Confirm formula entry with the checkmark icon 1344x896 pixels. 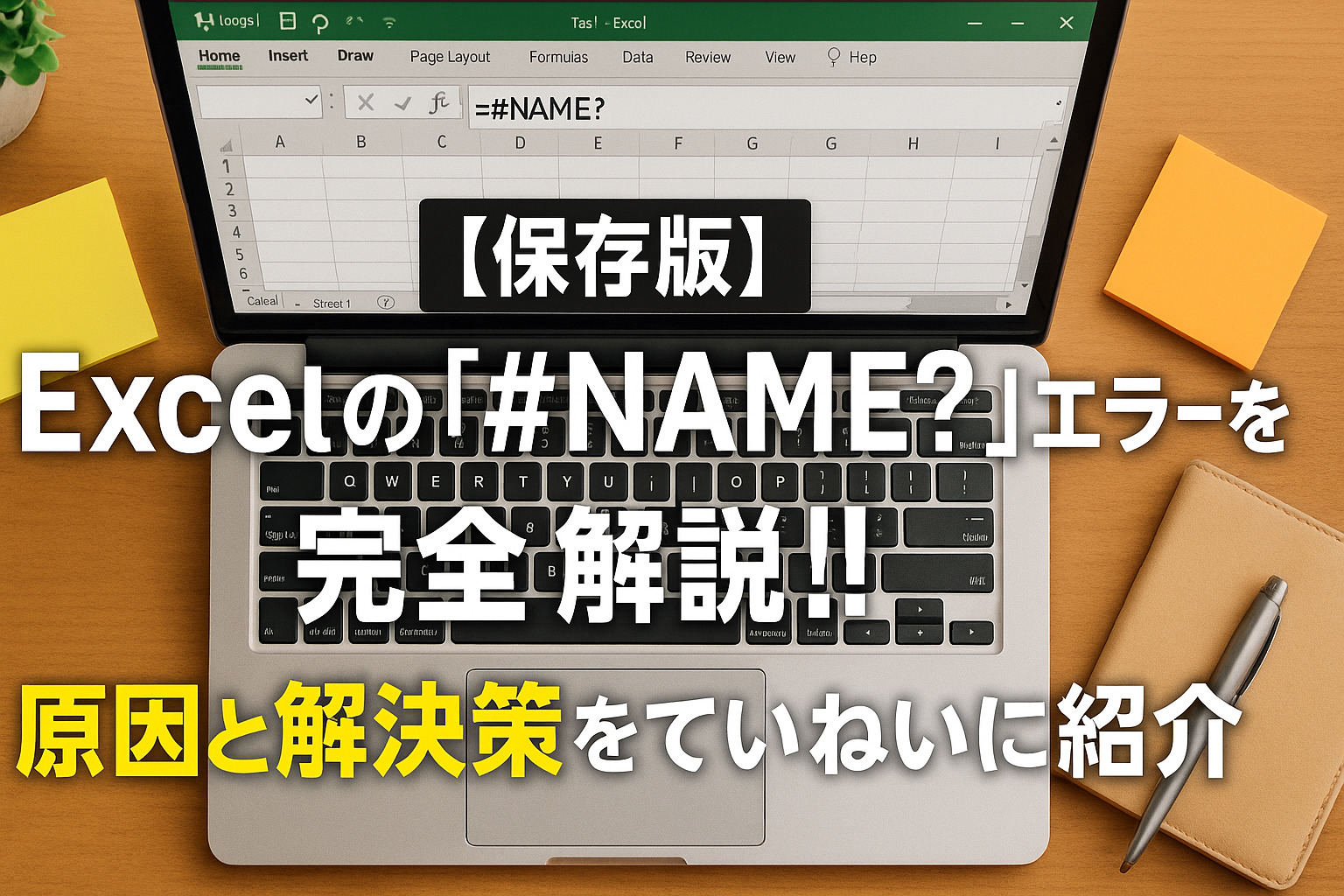pos(402,104)
